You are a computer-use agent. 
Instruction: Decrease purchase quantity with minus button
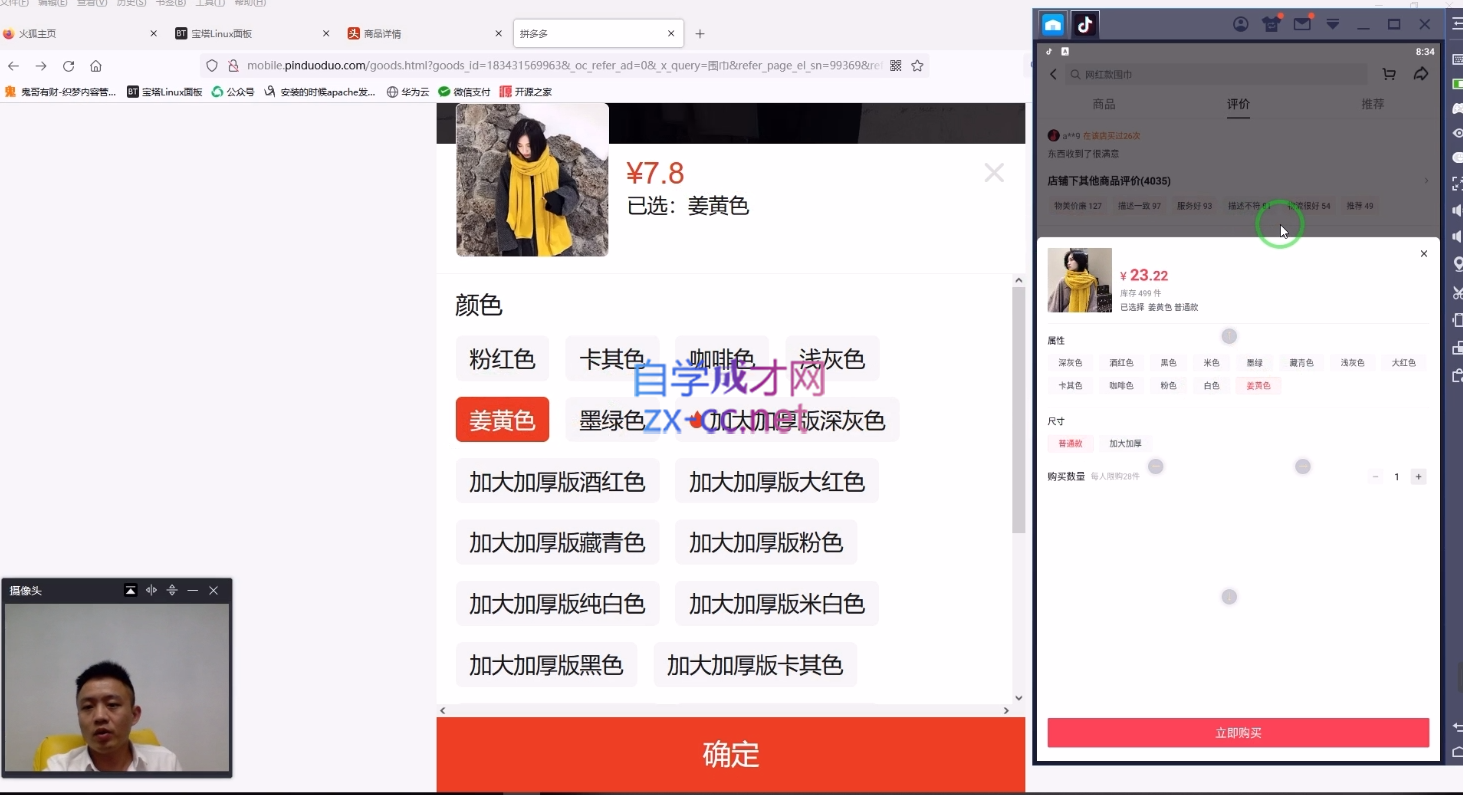[1375, 477]
